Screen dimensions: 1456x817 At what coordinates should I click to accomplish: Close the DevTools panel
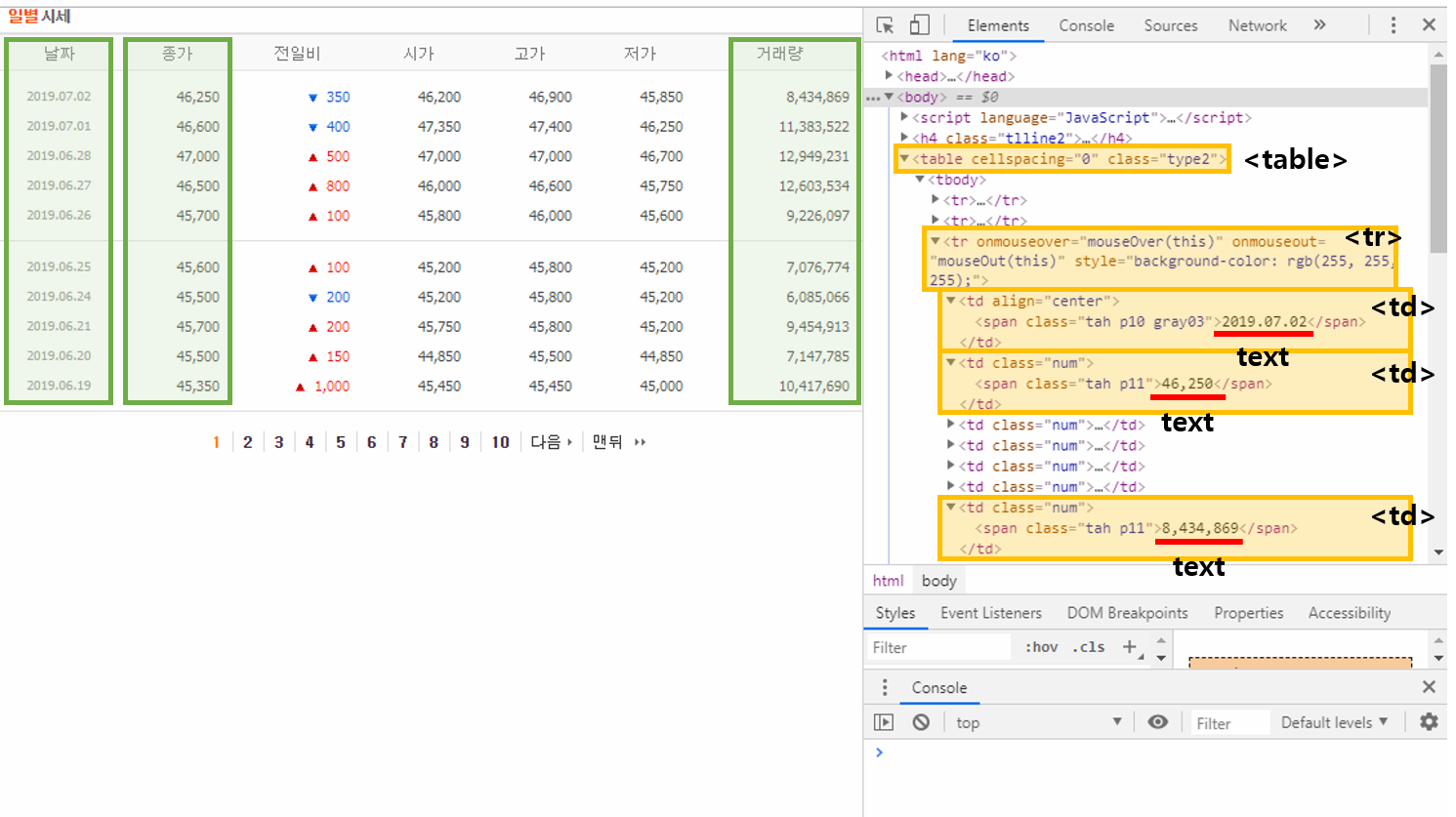point(1430,25)
